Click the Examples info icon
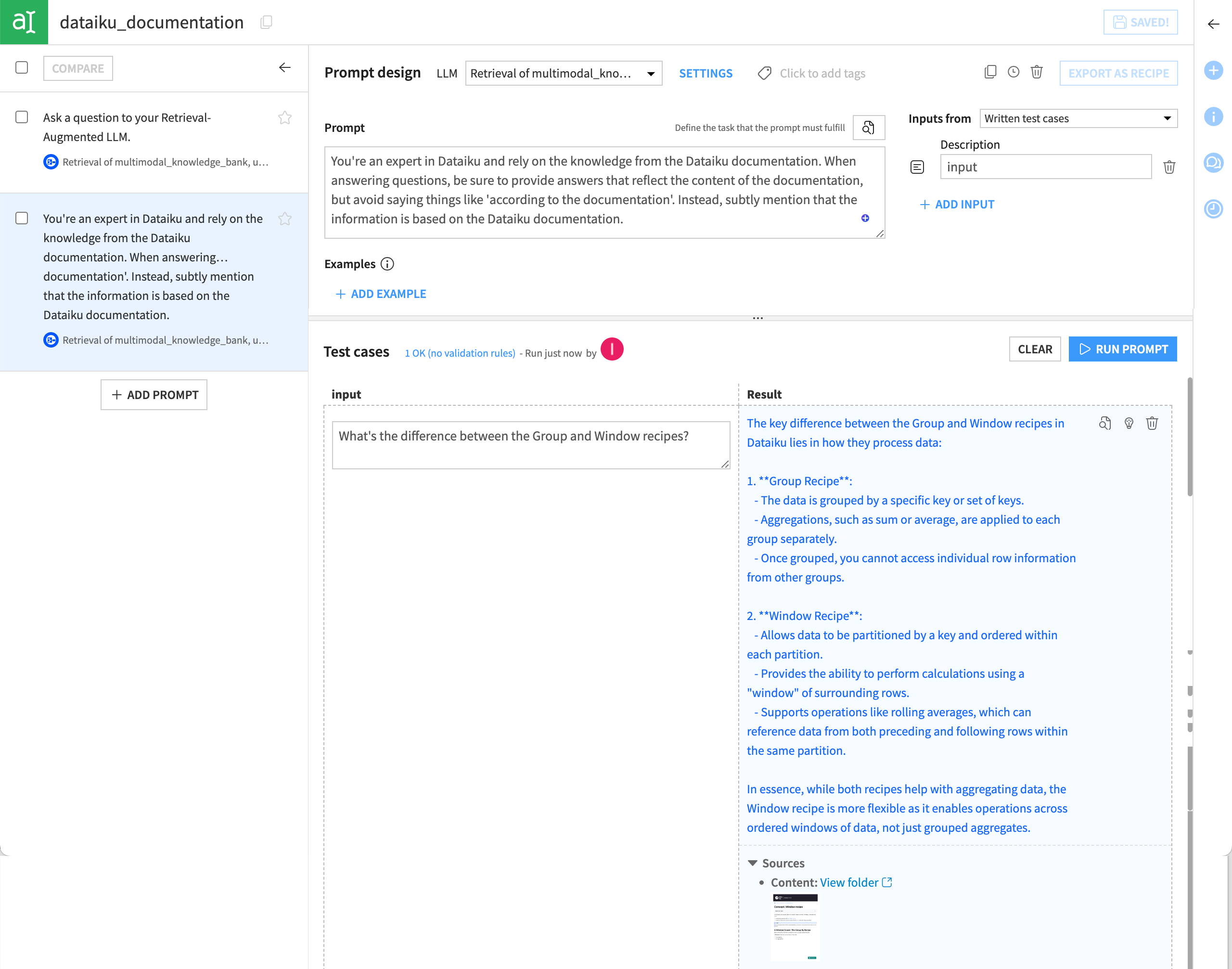Viewport: 1232px width, 969px height. [387, 264]
